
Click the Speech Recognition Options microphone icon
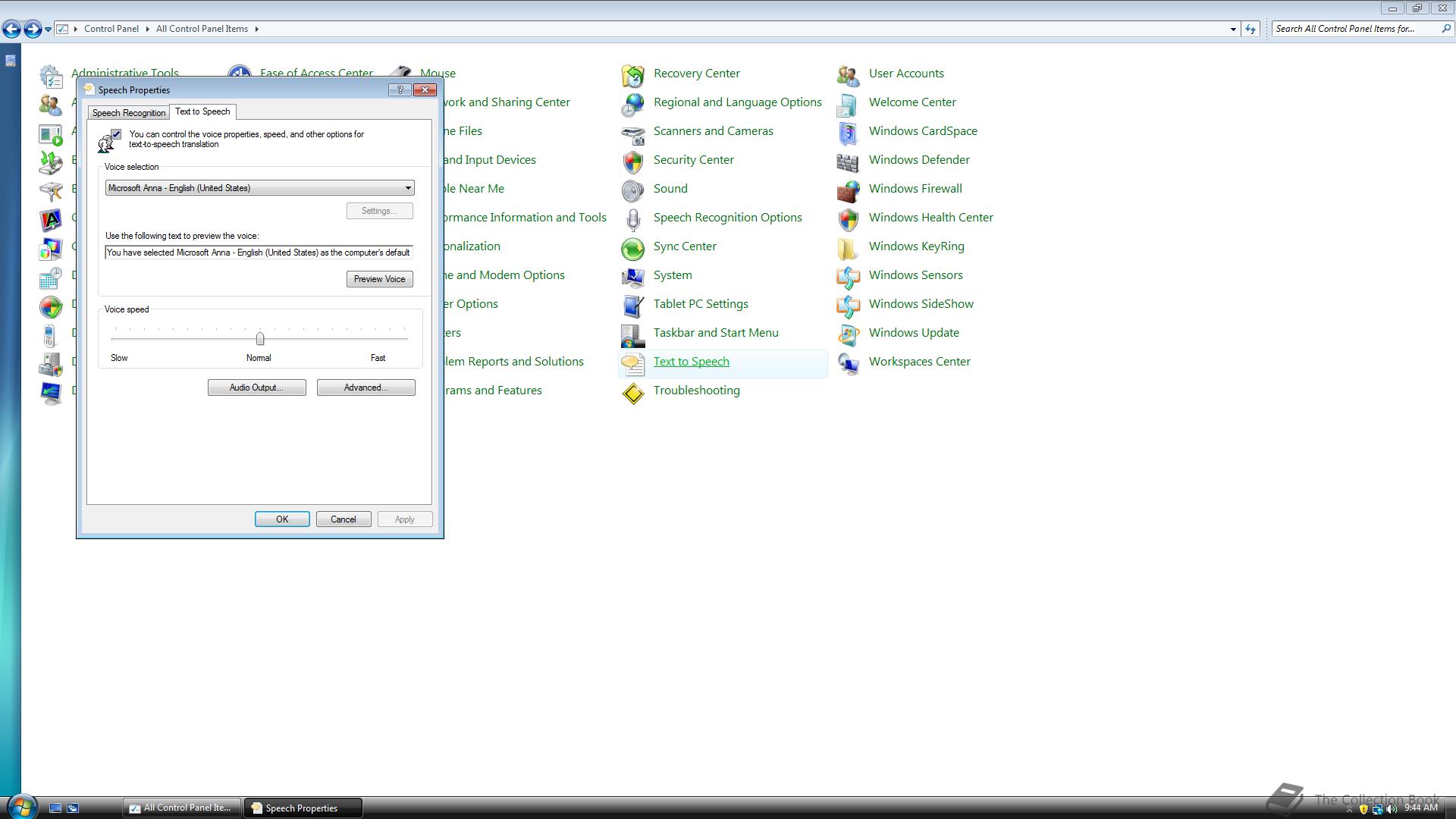632,218
